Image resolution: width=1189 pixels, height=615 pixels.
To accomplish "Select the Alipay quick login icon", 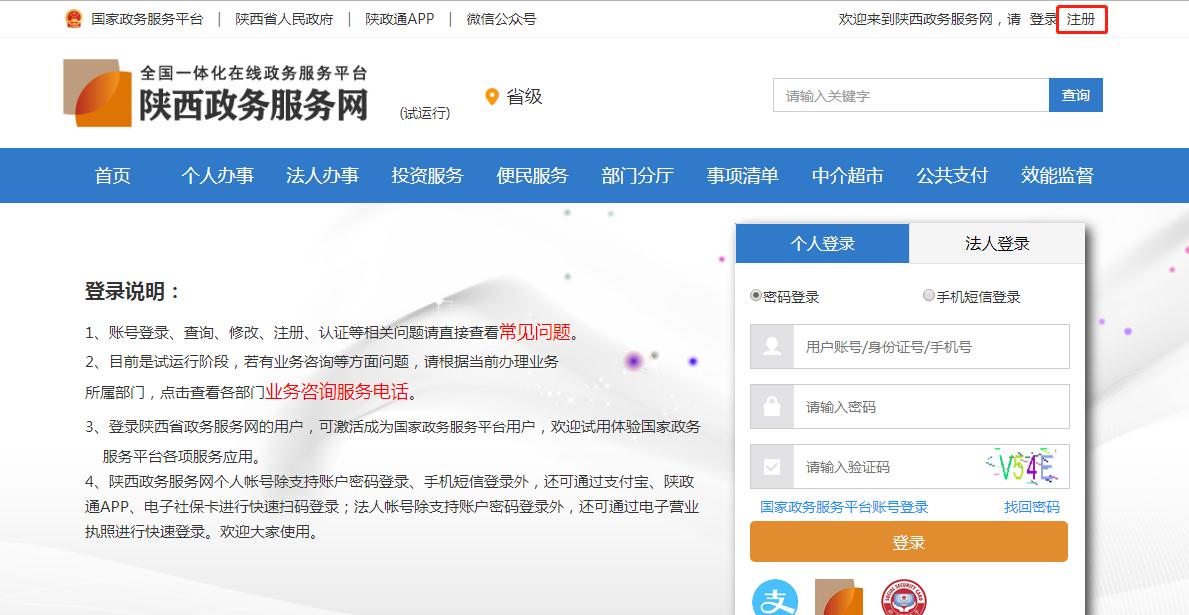I will coord(776,601).
